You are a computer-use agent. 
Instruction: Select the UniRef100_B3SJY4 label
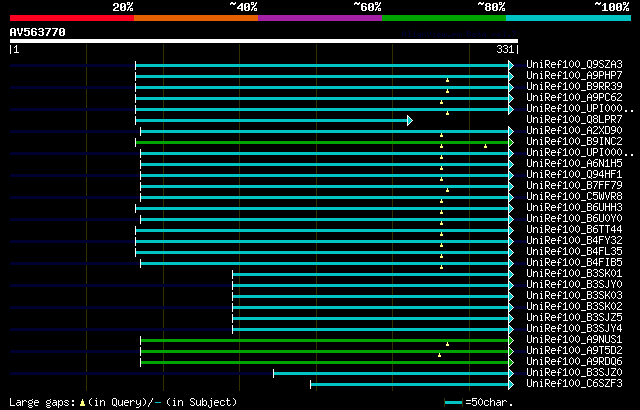pos(574,329)
